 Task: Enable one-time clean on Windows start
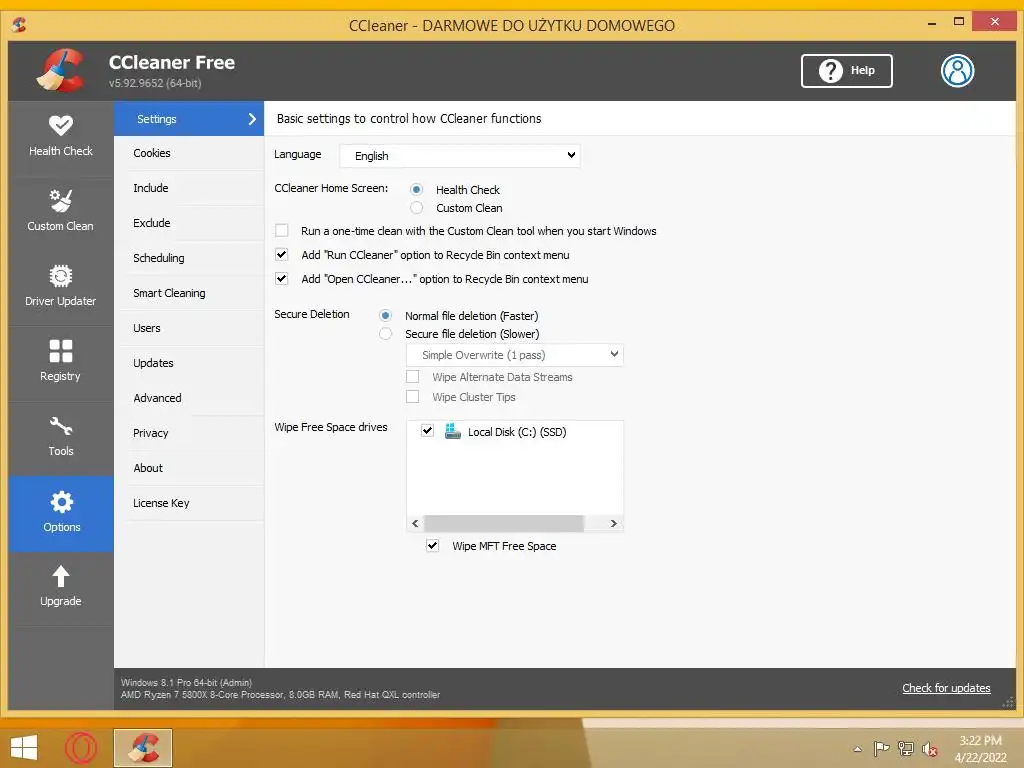tap(281, 231)
